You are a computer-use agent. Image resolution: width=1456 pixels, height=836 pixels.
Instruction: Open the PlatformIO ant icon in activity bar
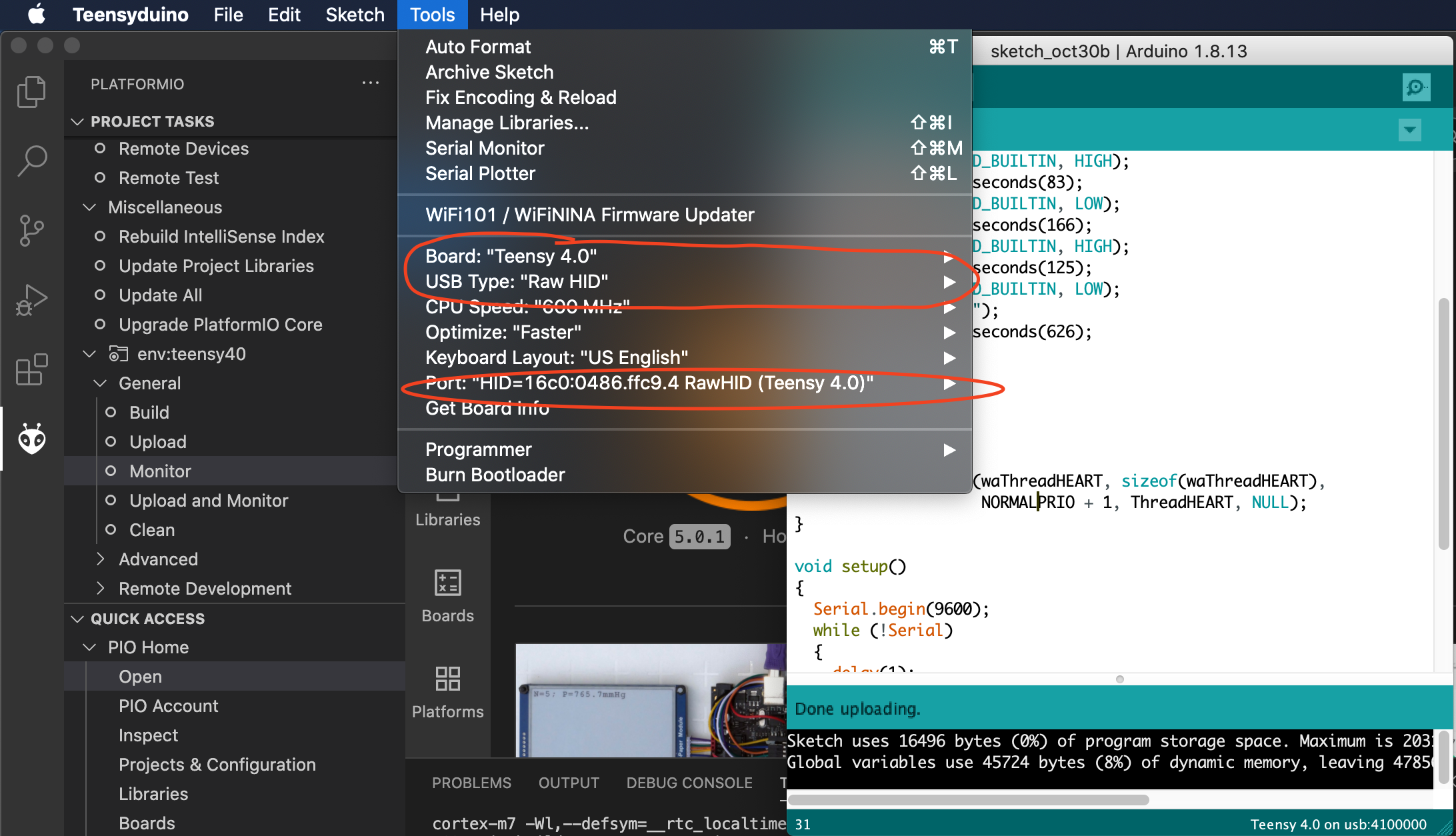31,438
